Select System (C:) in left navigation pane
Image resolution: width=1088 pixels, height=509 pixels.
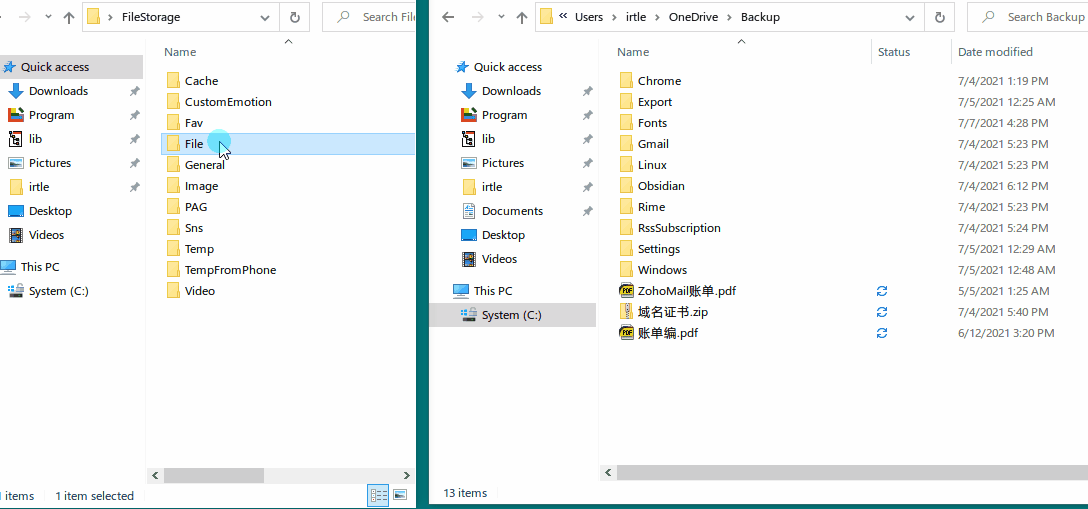(58, 291)
